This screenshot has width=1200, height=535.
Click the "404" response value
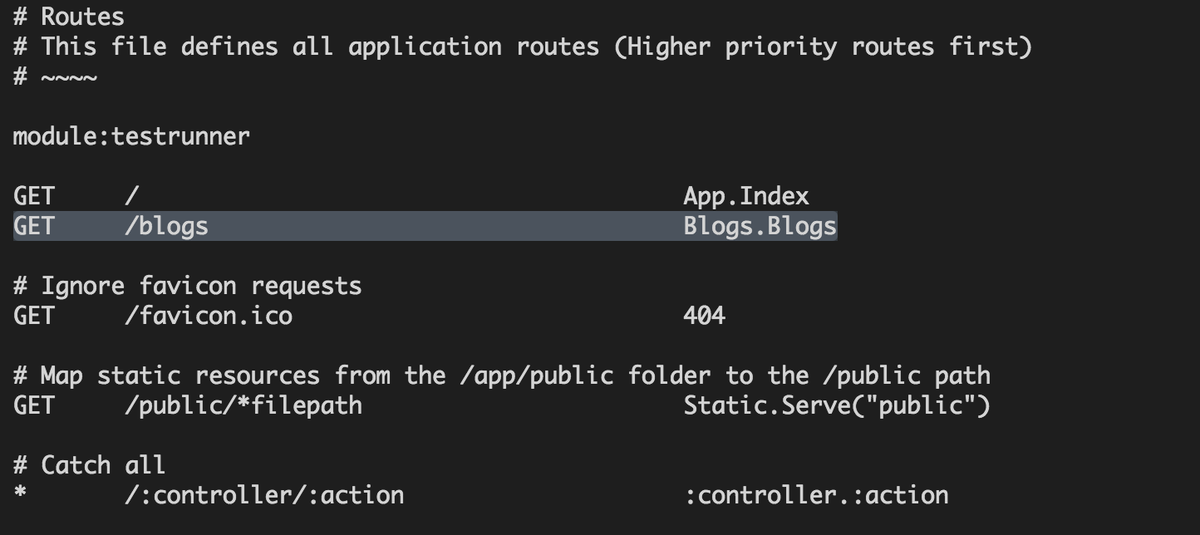(x=704, y=316)
